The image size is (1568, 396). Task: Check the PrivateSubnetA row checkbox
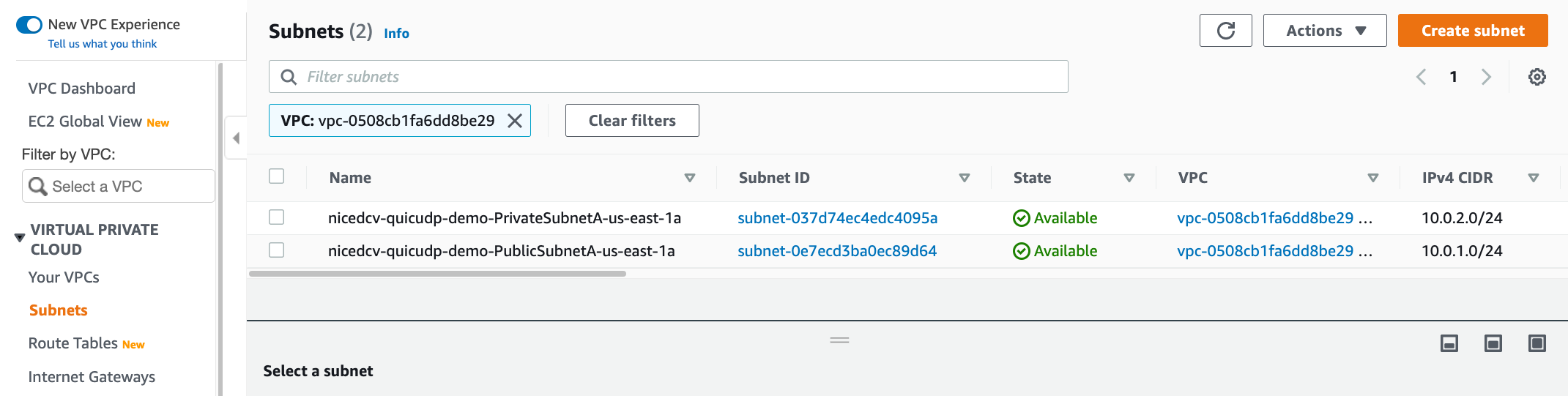276,217
